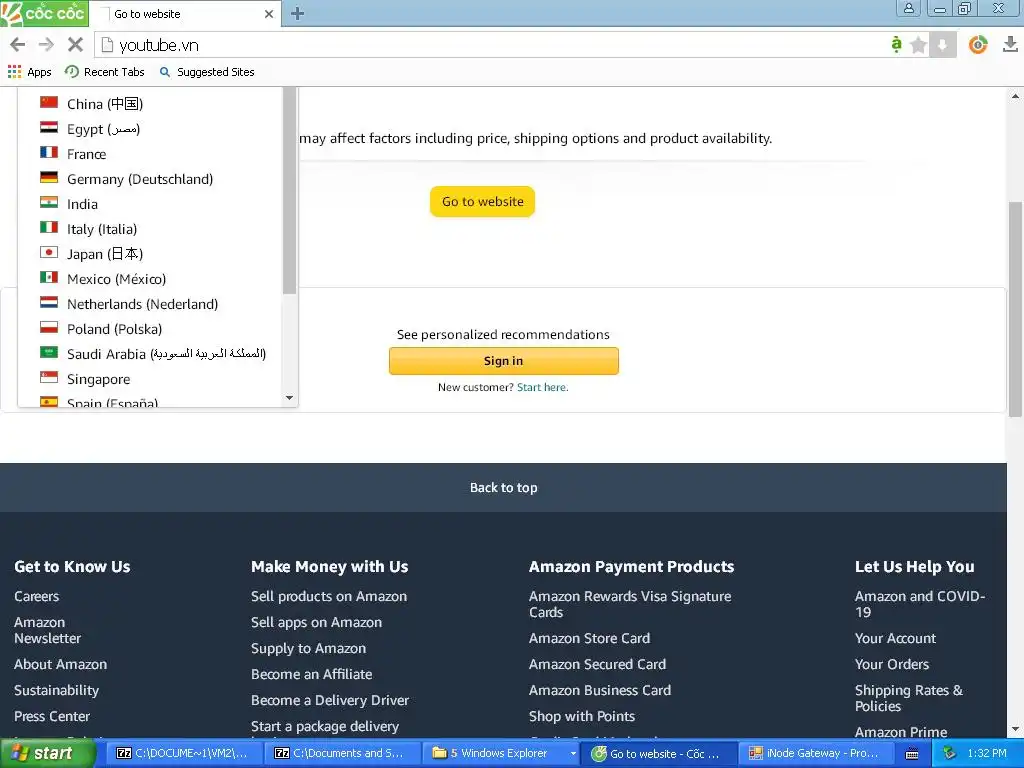Viewport: 1024px width, 768px height.
Task: Click the page vertical scrollbar thumb
Action: point(1015,309)
